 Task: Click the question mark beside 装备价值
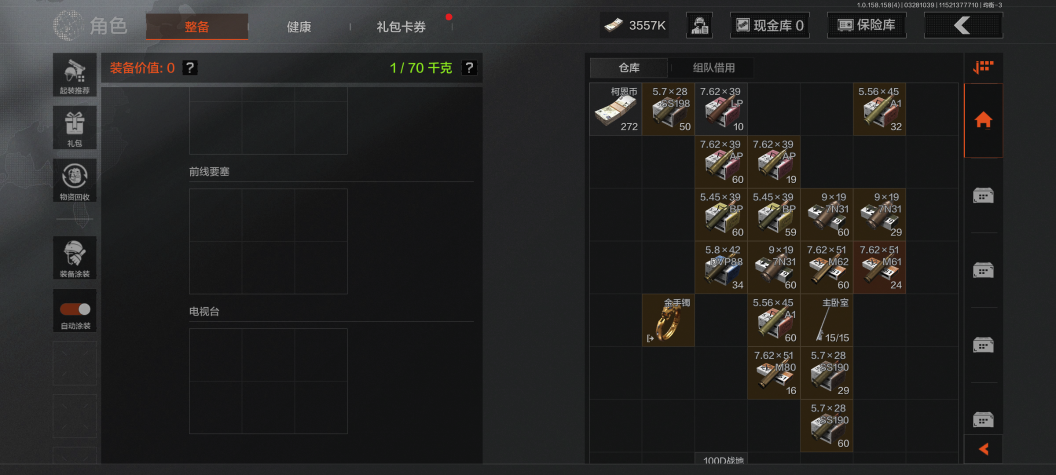(x=191, y=67)
